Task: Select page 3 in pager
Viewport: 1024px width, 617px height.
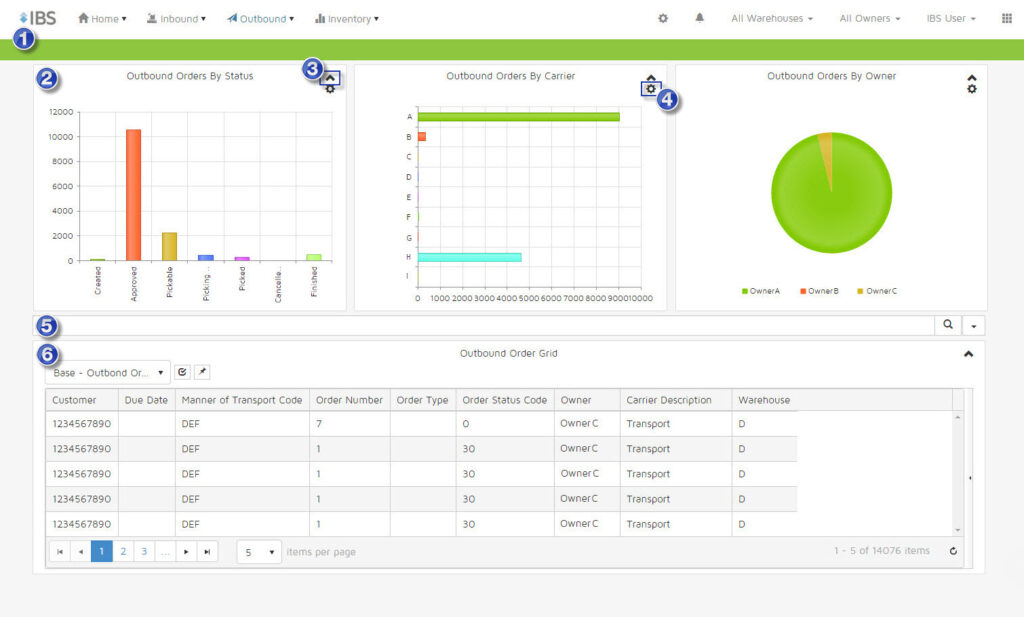Action: pyautogui.click(x=144, y=552)
